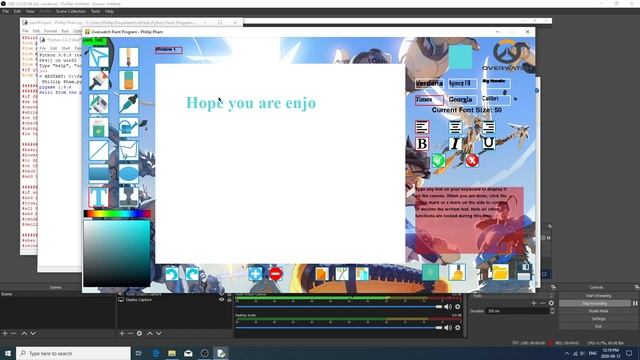Click the undo arrow icon

[x=172, y=274]
